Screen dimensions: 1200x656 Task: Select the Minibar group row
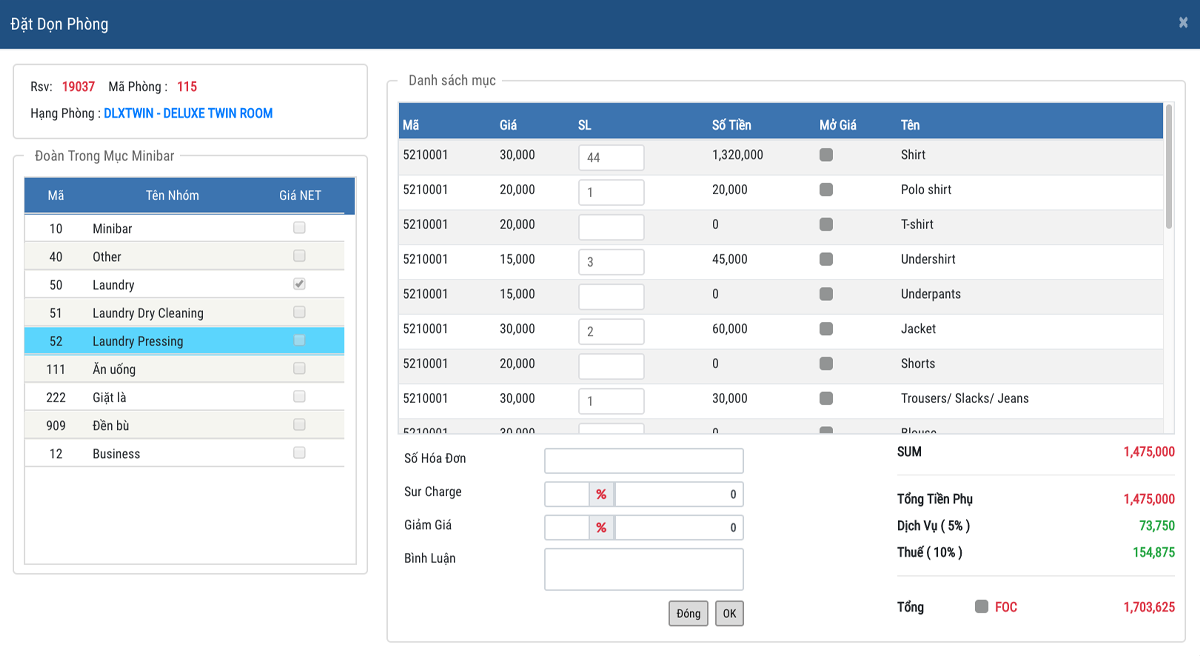pyautogui.click(x=184, y=229)
